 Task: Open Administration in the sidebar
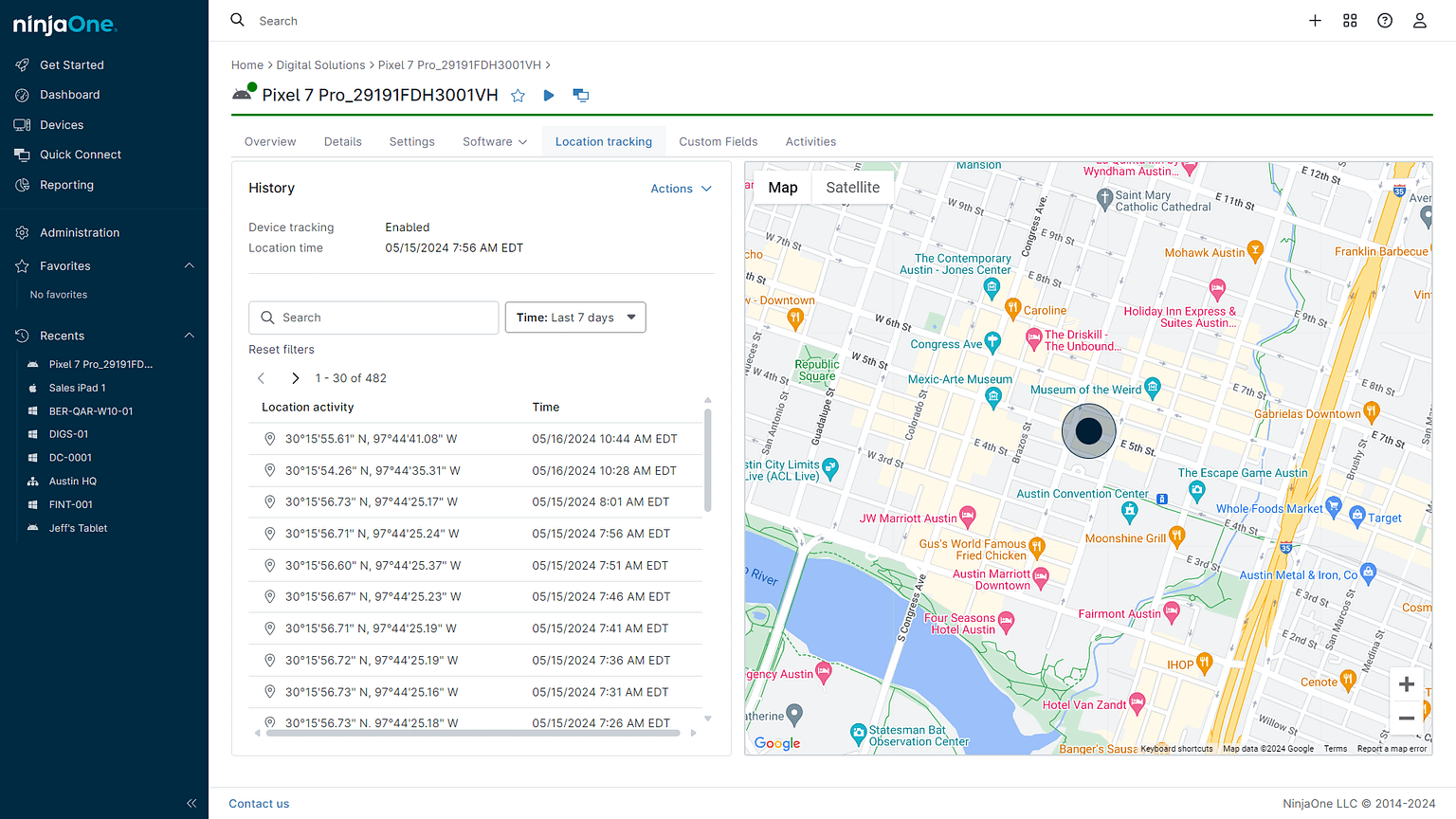[80, 232]
